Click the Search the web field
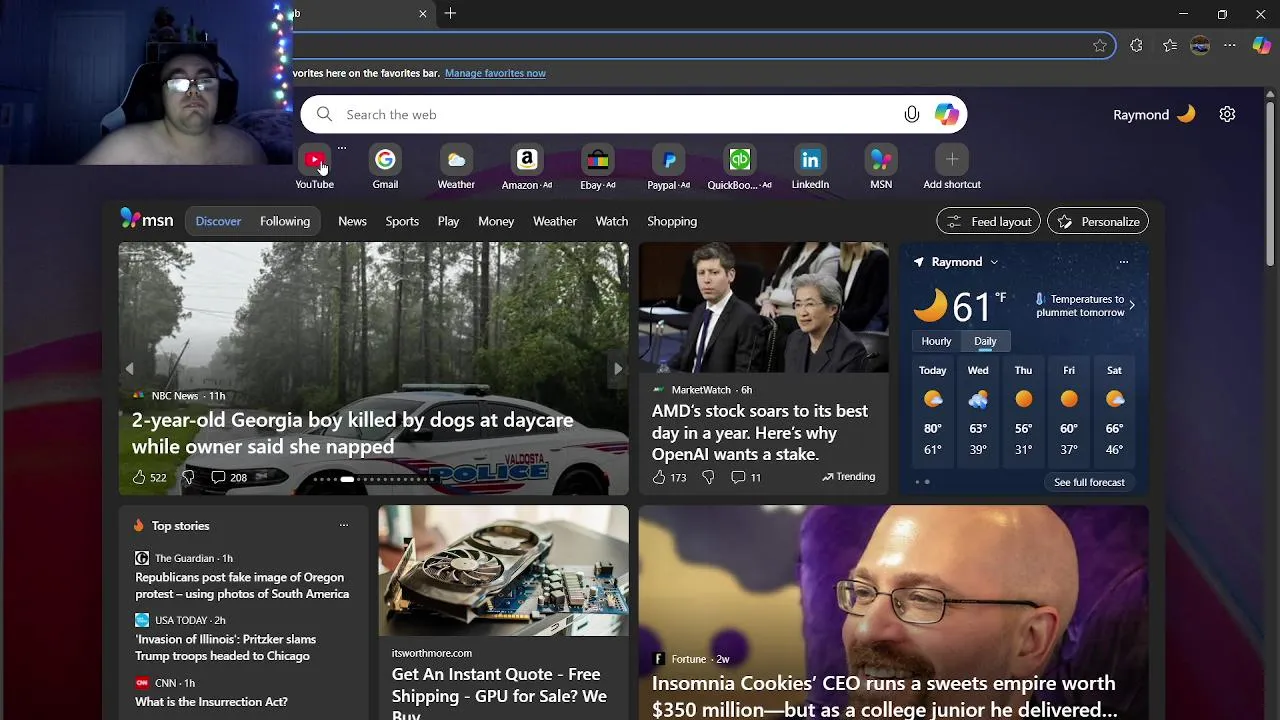 (632, 114)
